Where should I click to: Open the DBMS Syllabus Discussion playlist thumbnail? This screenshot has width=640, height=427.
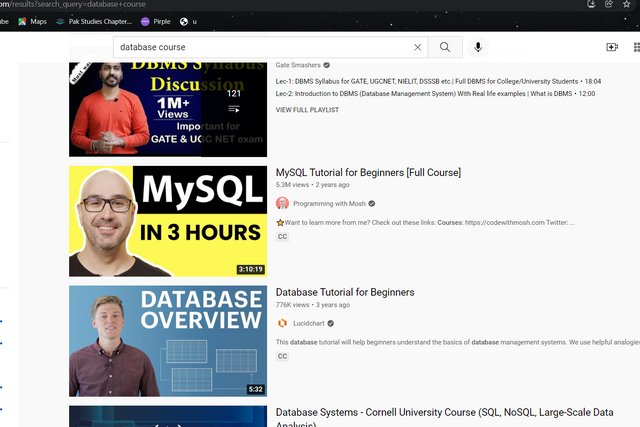tap(168, 109)
